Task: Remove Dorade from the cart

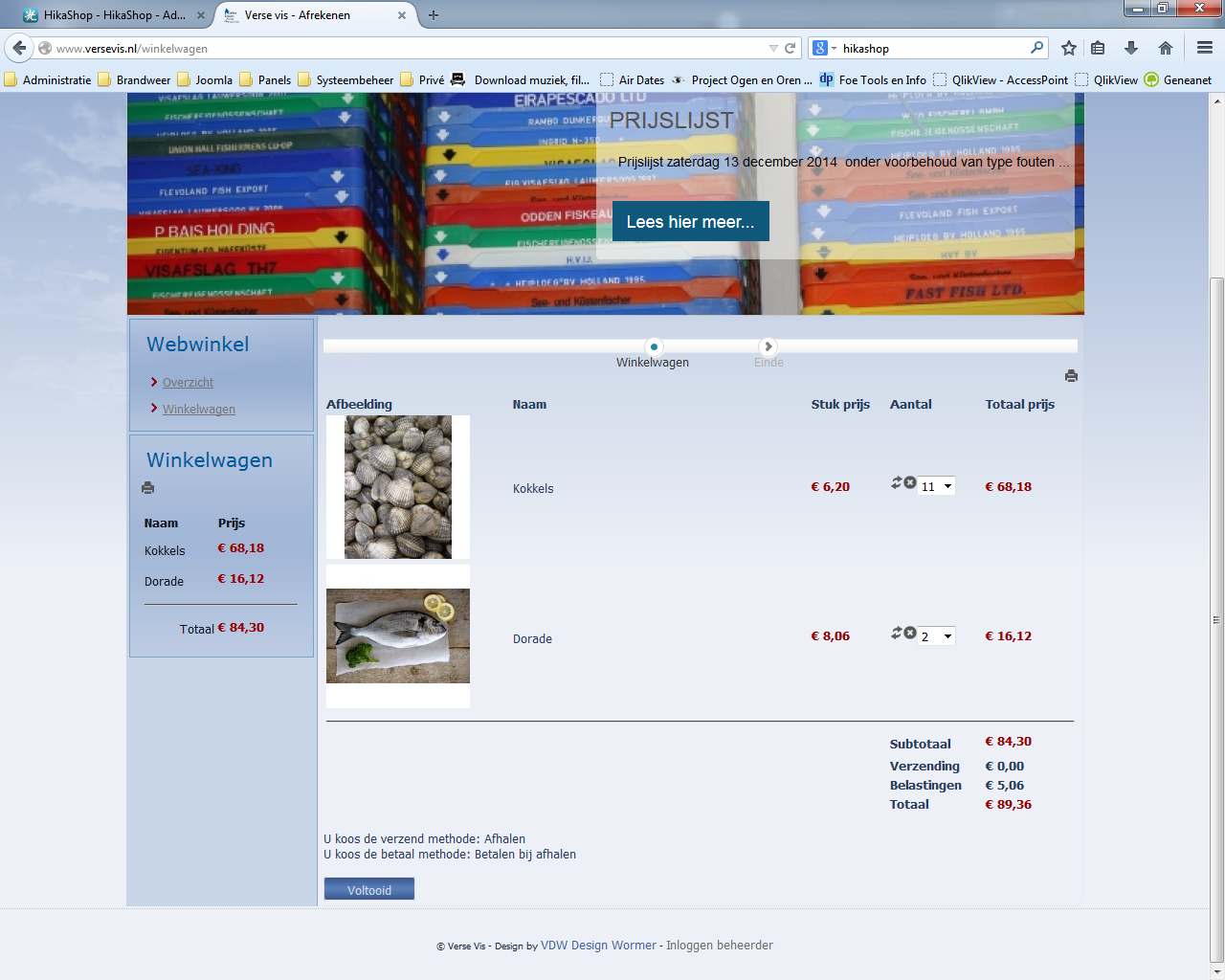Action: click(910, 633)
